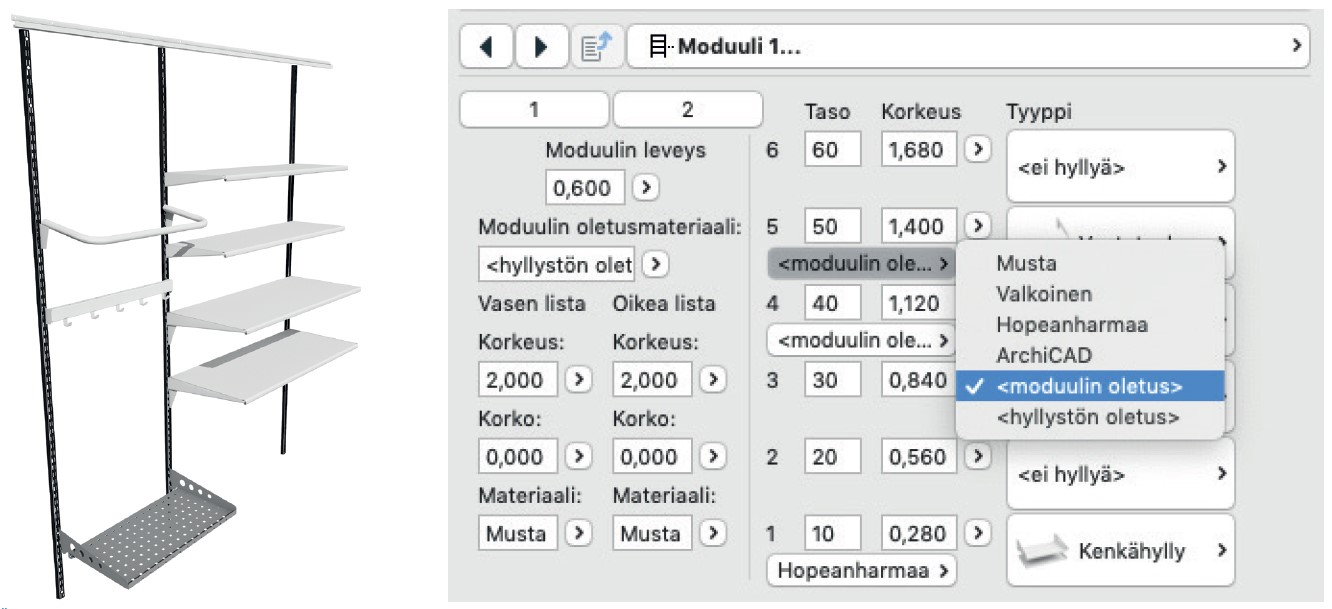Viewport: 1332px width, 609px height.
Task: Switch to module tab 1
Action: [x=534, y=110]
